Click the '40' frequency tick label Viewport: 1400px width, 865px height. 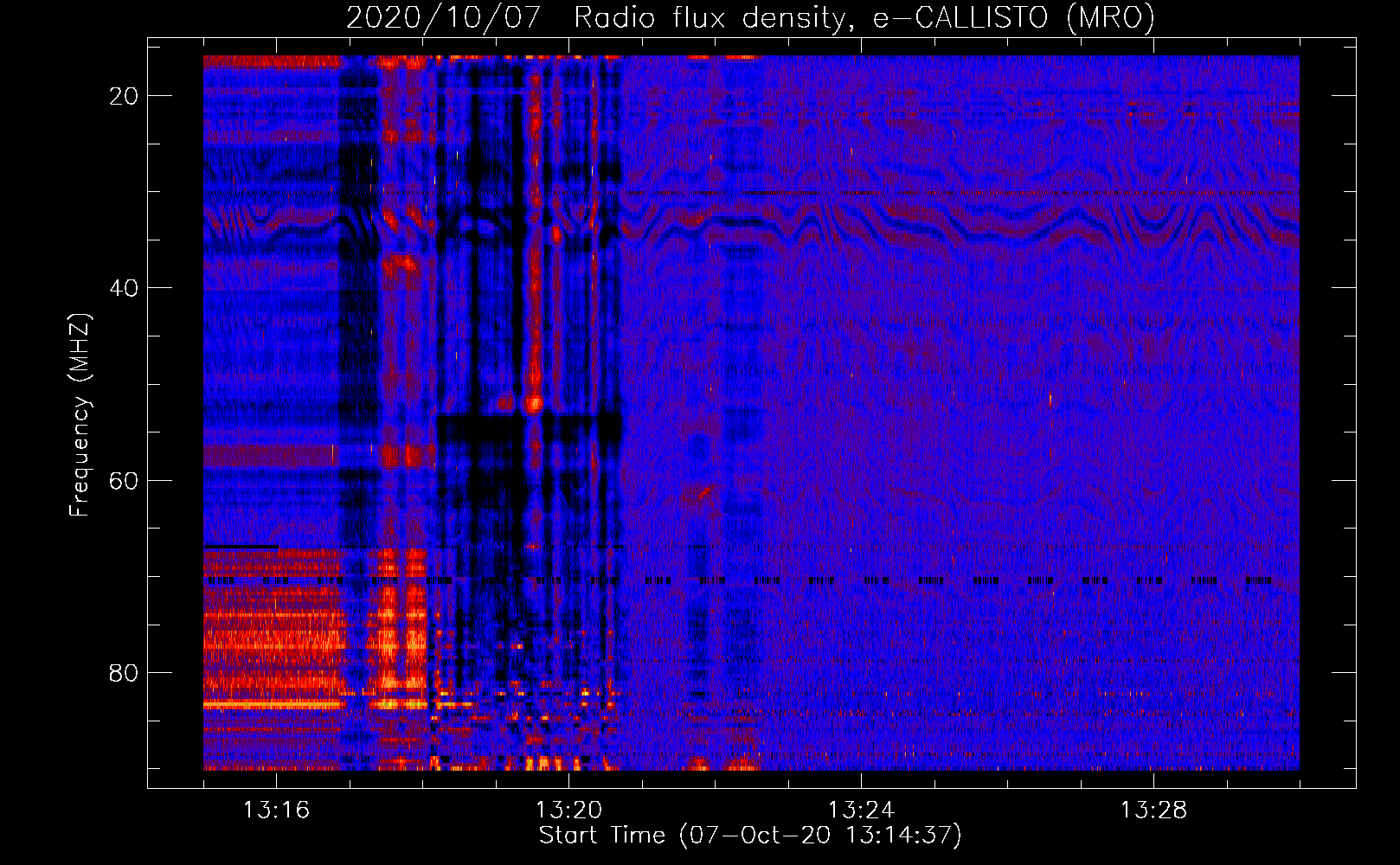(125, 288)
